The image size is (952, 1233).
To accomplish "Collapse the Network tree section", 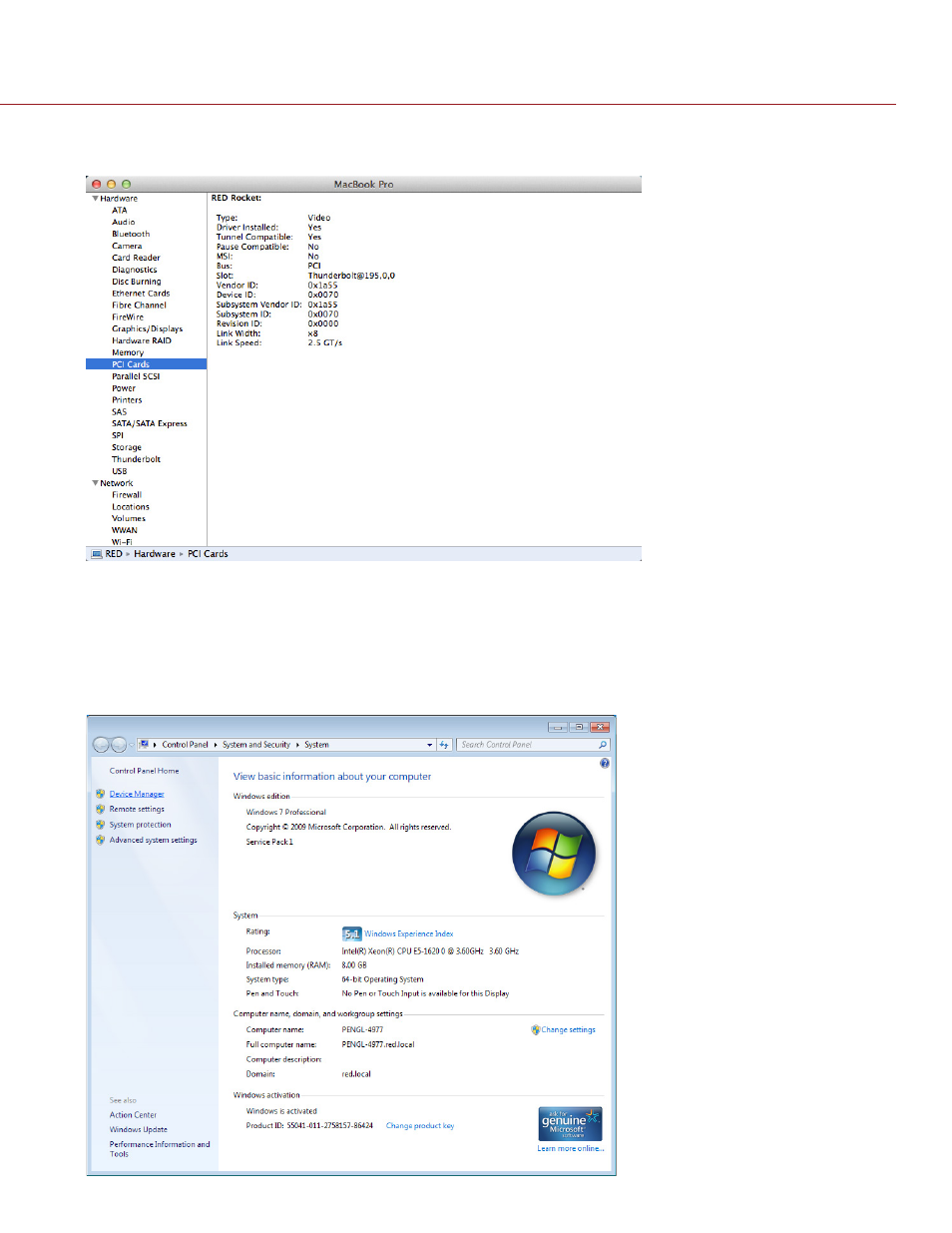I will 95,483.
